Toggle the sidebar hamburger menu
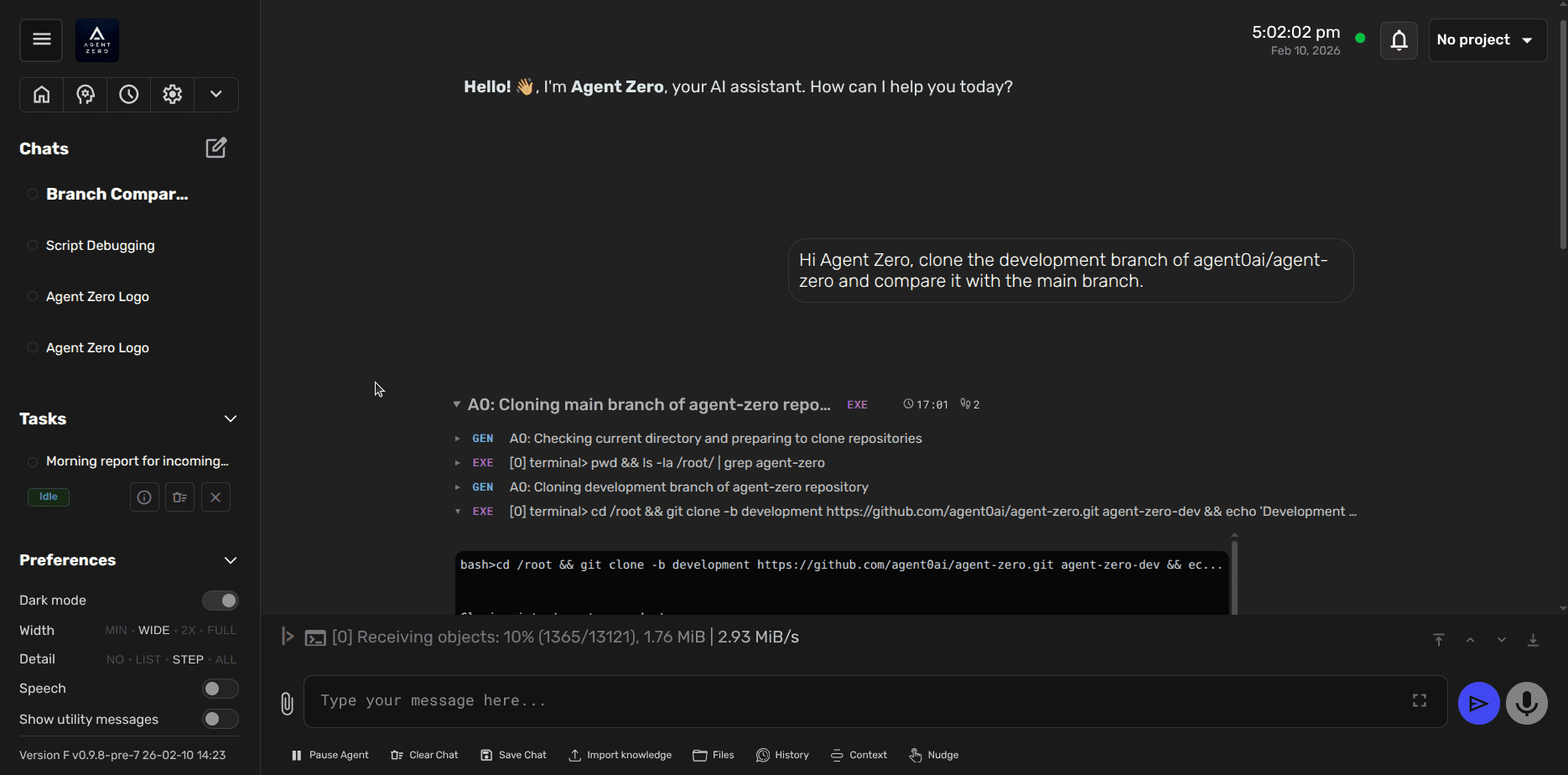Screen dimensions: 1568x775 (41, 39)
